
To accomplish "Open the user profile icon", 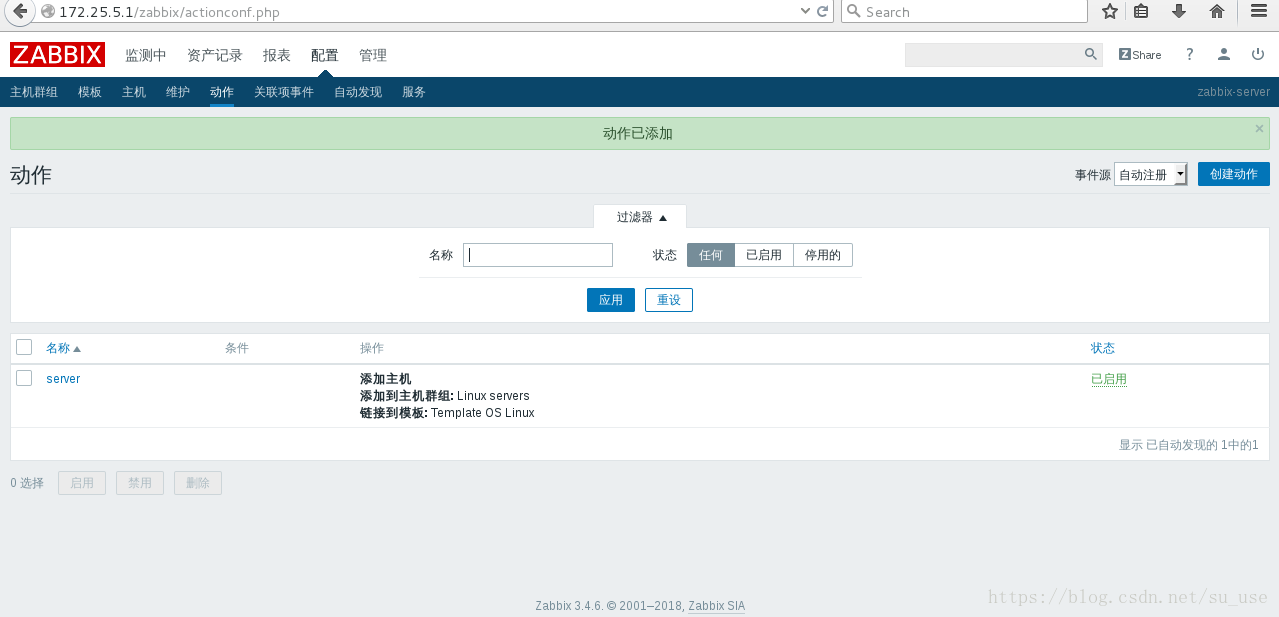I will click(1223, 55).
